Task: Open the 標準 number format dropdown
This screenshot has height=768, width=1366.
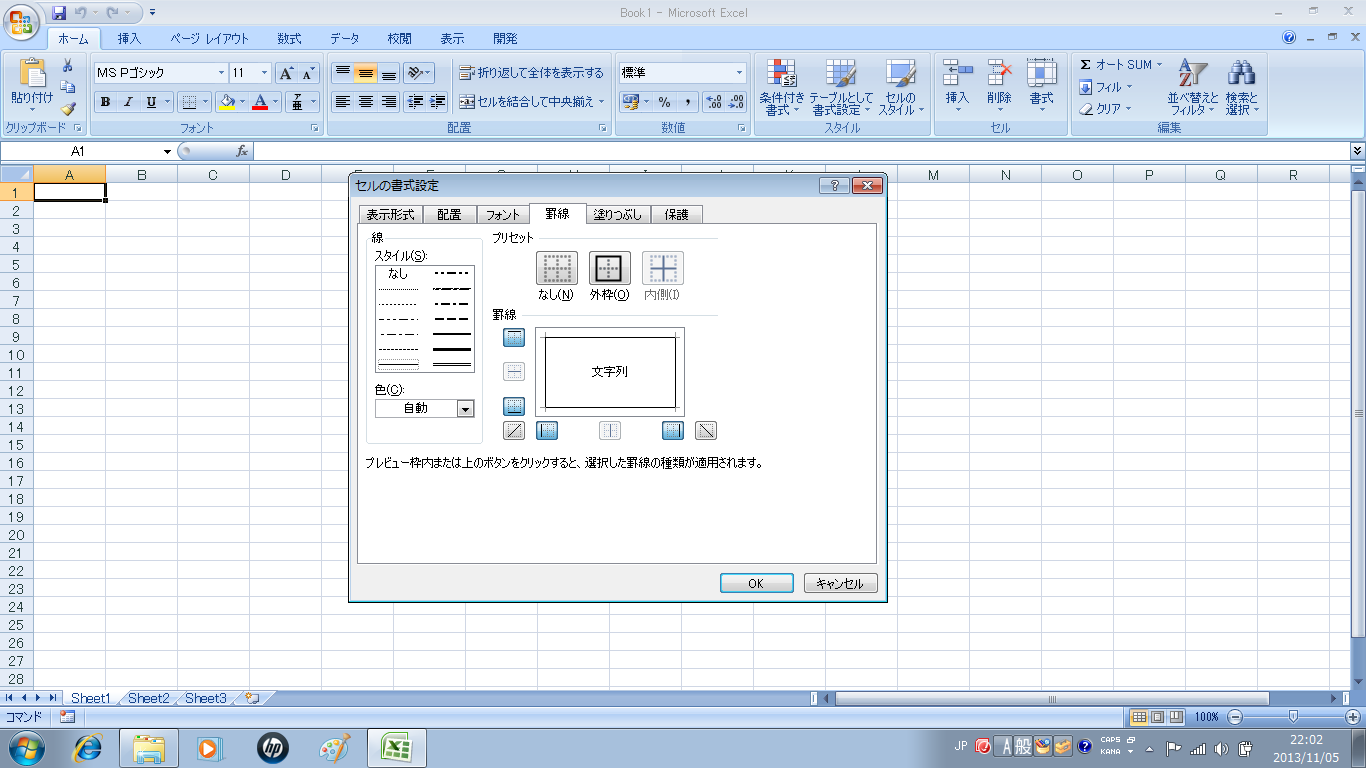Action: [x=739, y=73]
